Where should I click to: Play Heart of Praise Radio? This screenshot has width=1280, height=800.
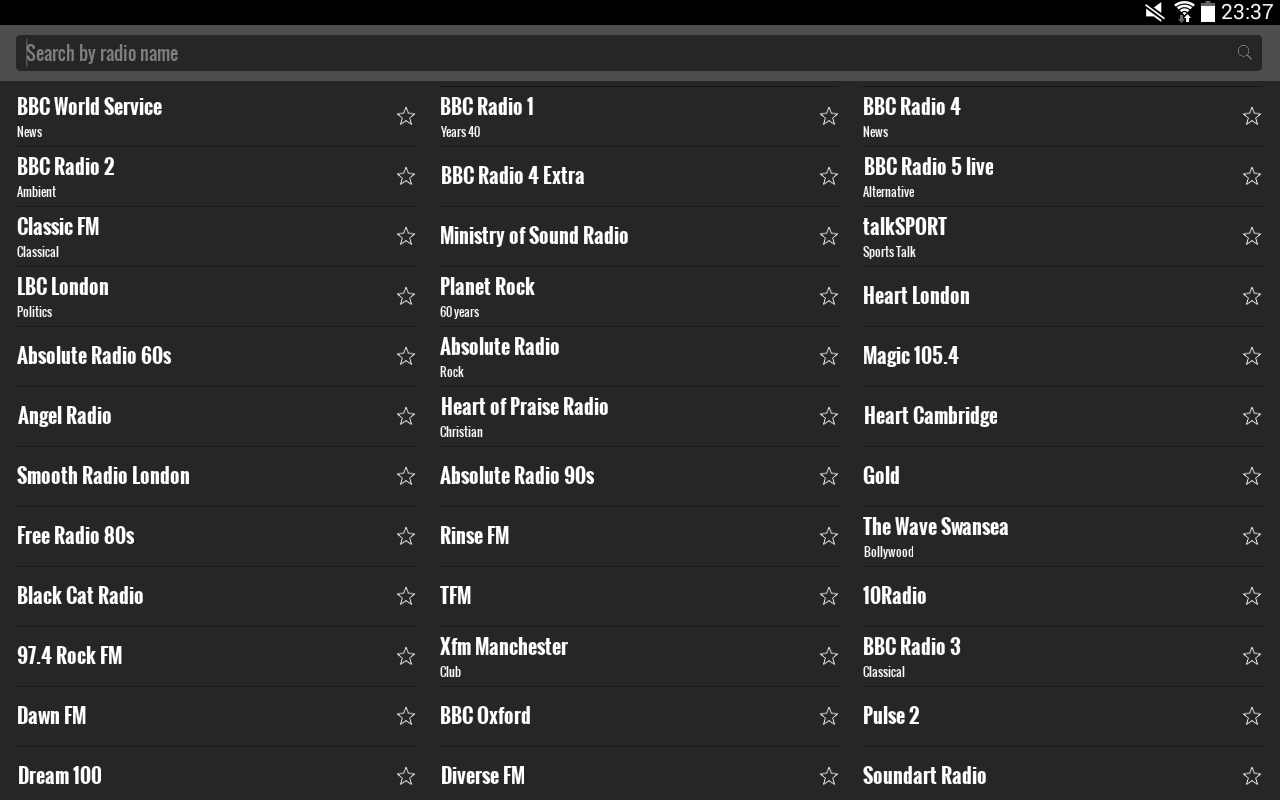524,407
